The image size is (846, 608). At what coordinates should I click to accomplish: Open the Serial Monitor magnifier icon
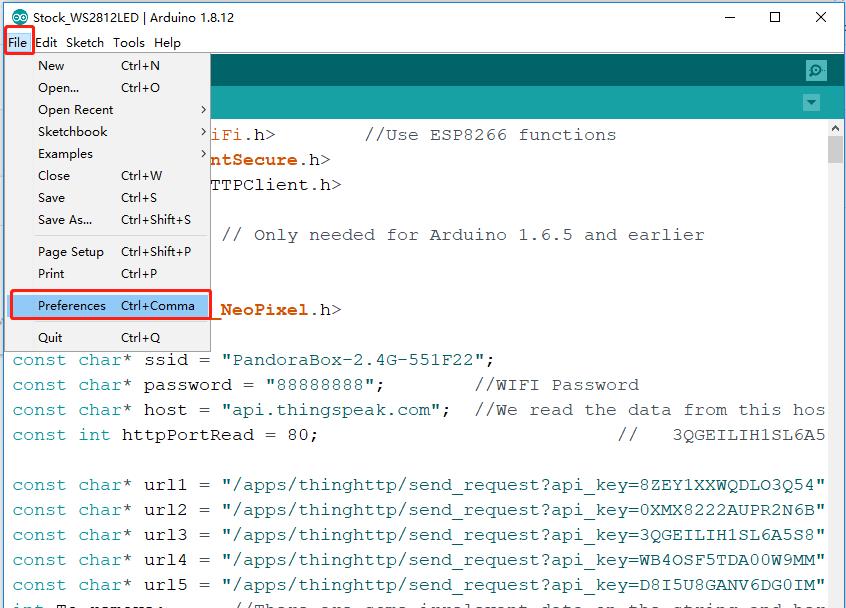pyautogui.click(x=816, y=70)
